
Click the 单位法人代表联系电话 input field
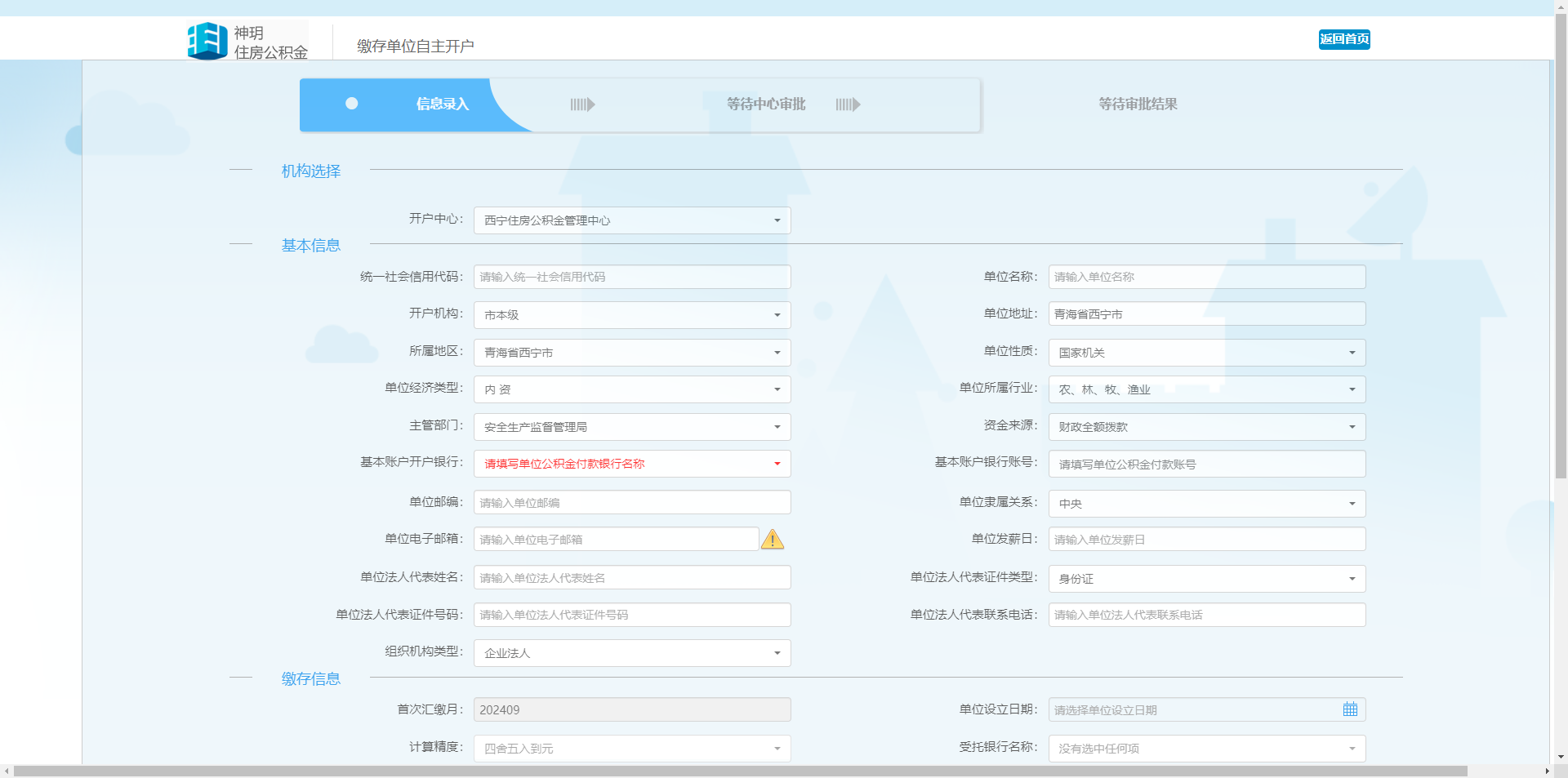point(1207,615)
